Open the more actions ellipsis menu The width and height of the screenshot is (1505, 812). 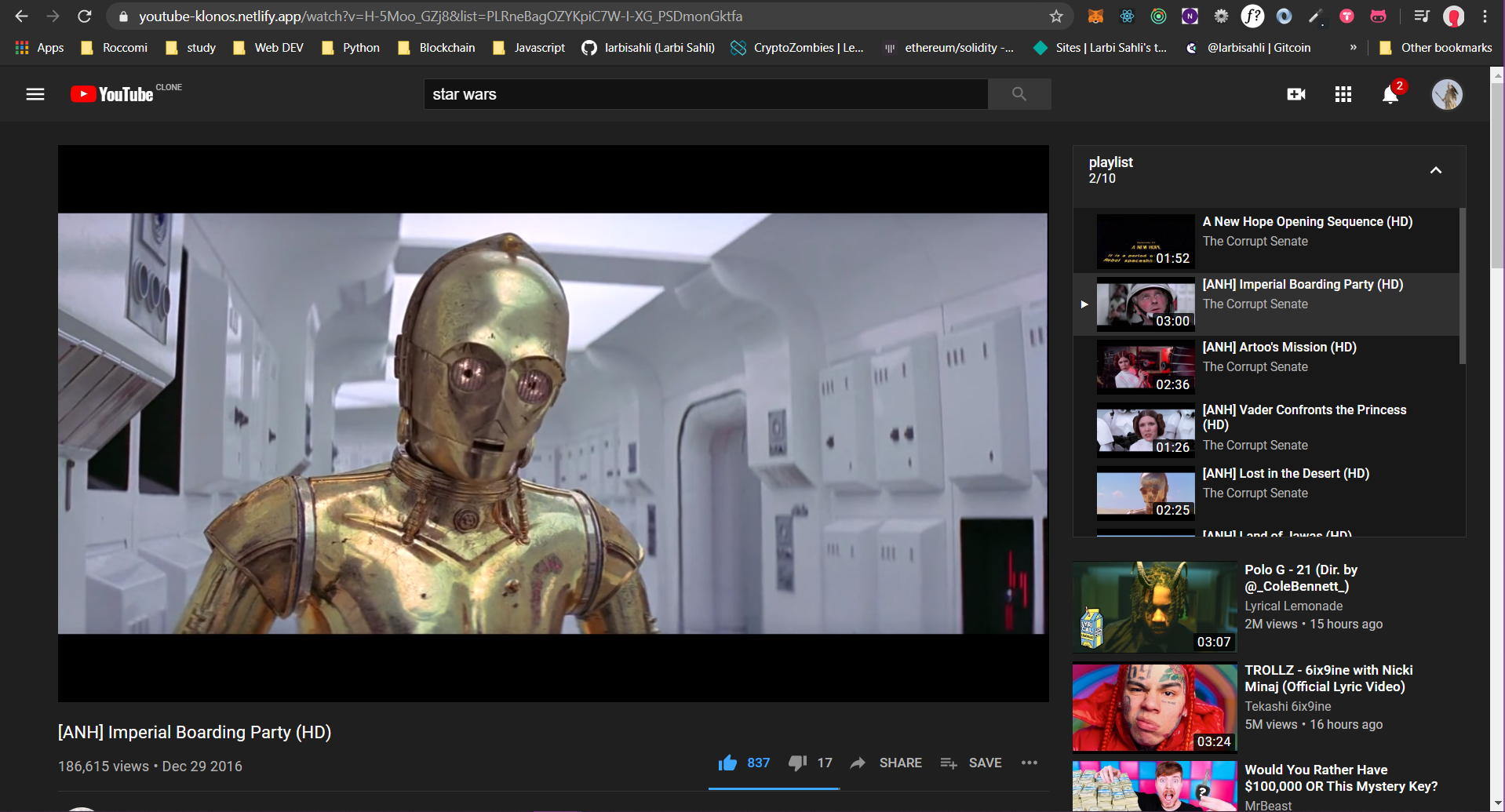point(1029,763)
